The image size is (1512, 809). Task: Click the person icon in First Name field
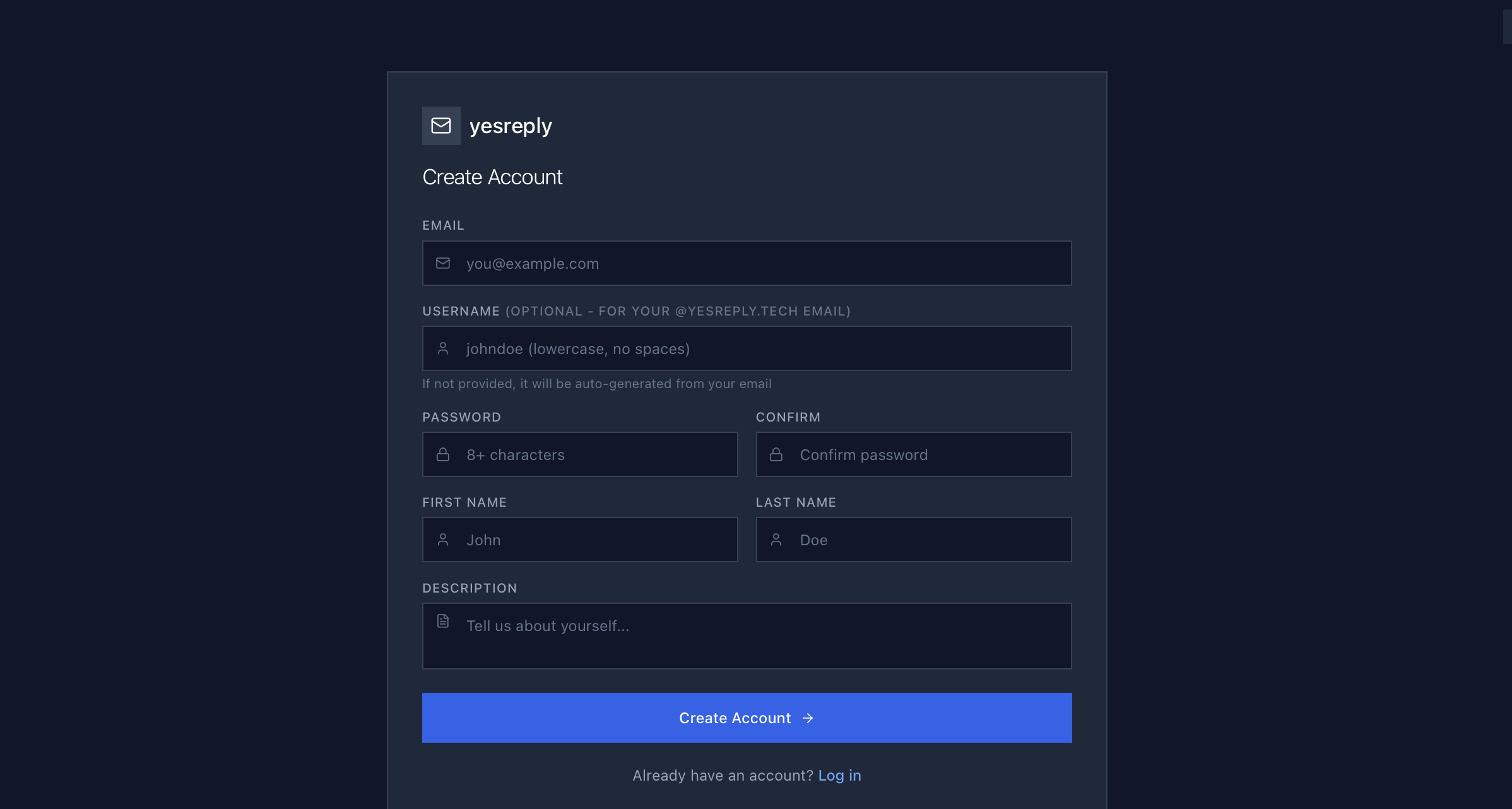click(x=443, y=540)
